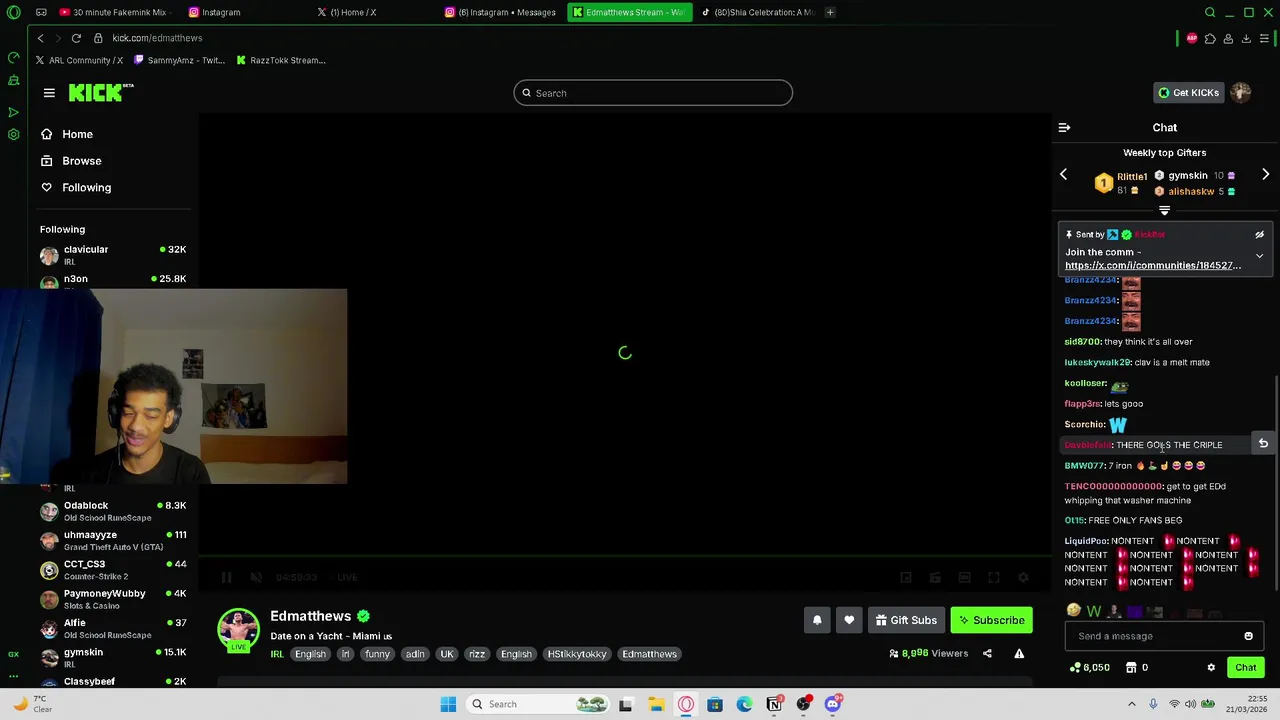This screenshot has width=1280, height=720.
Task: Pause the stream playback
Action: [x=227, y=577]
